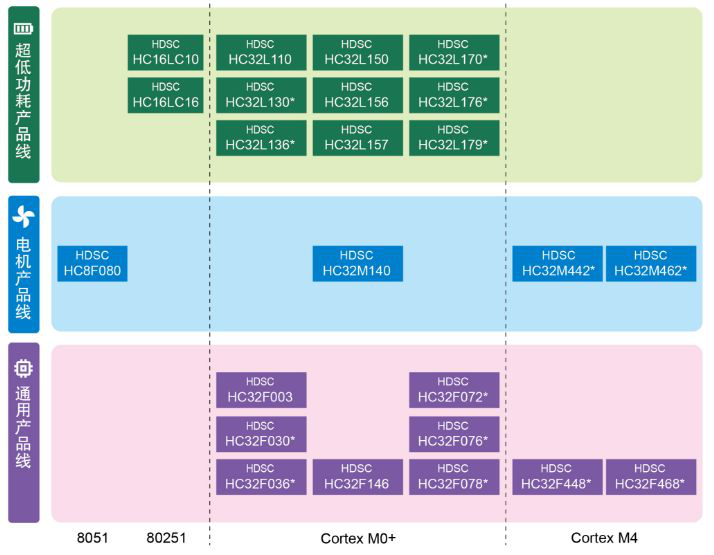Click the HC32F003 product box
The width and height of the screenshot is (714, 555).
(261, 390)
